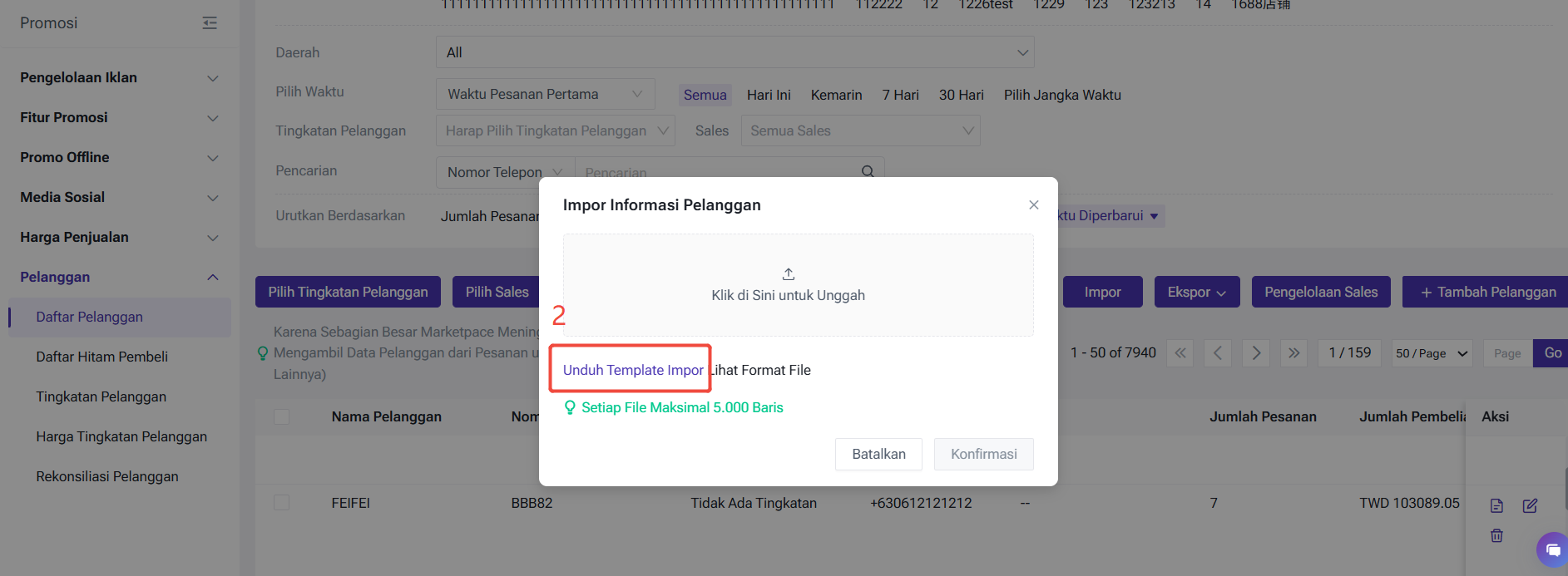Open the chat support bubble
The height and width of the screenshot is (576, 1568).
click(1552, 549)
